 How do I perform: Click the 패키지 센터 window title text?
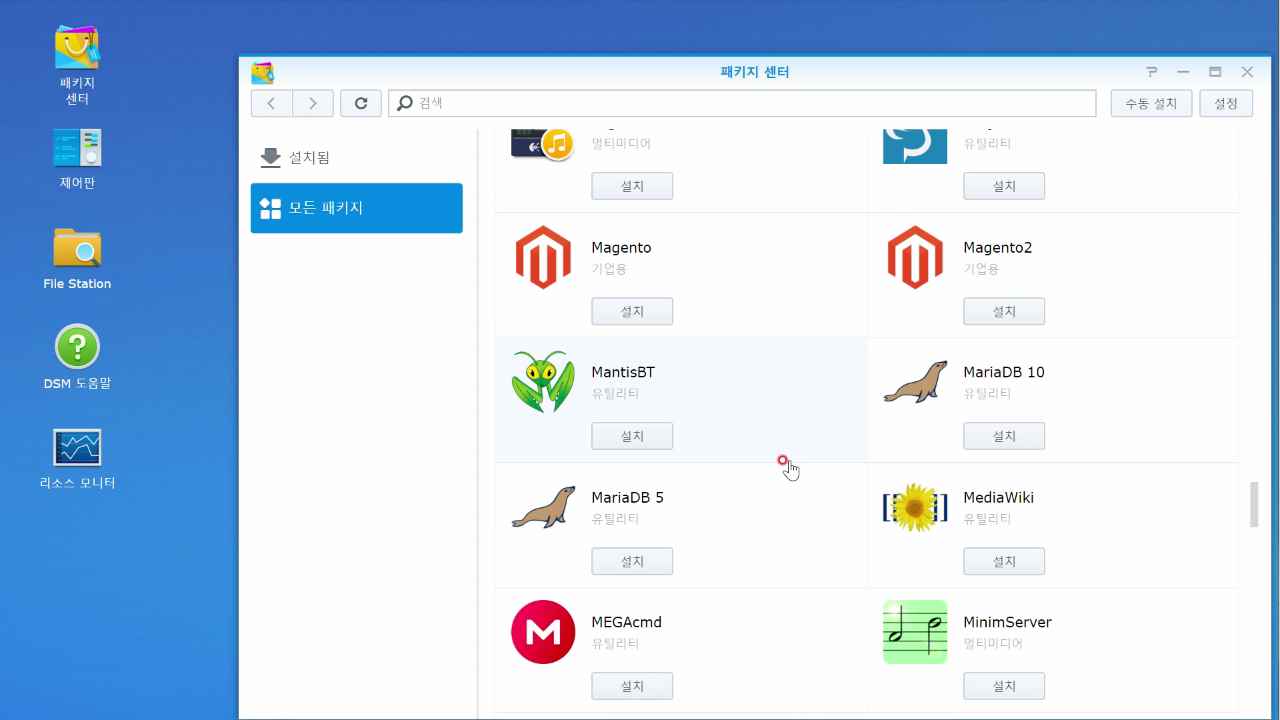click(x=755, y=72)
